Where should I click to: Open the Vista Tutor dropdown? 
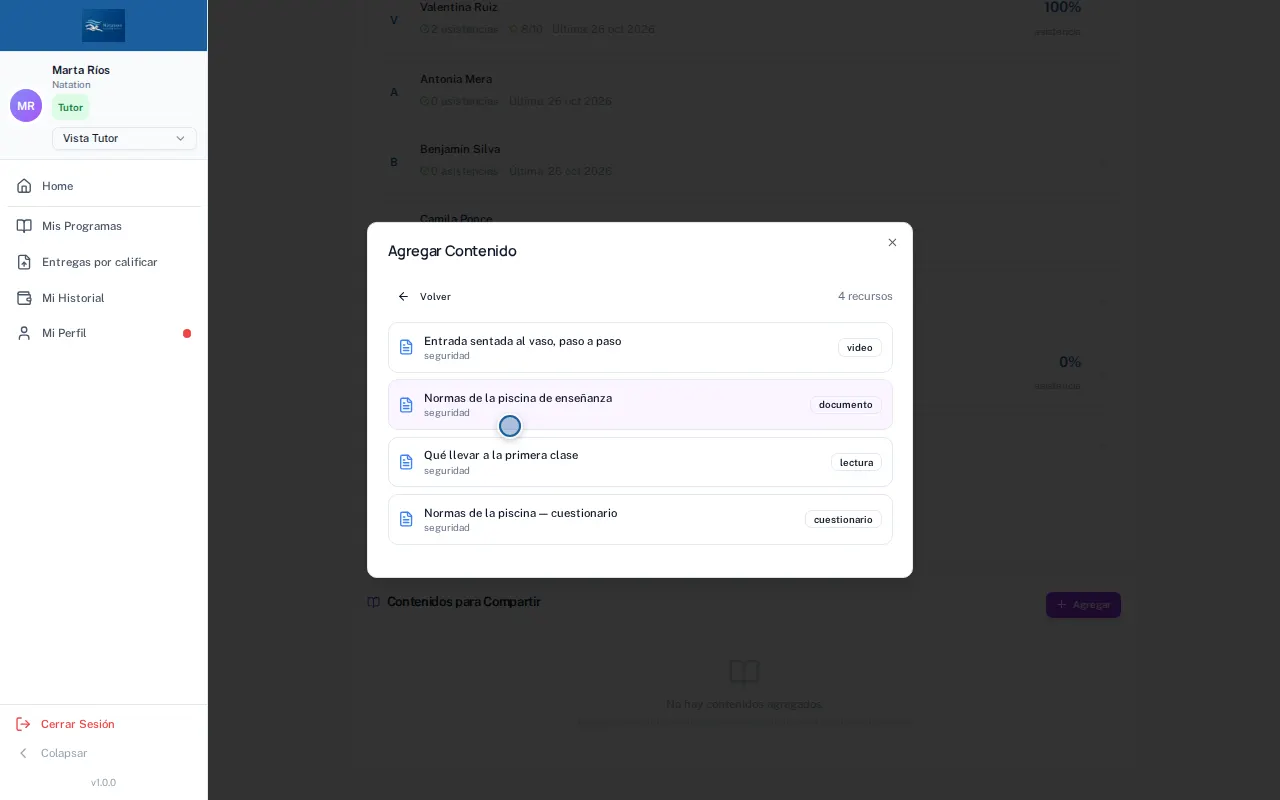tap(124, 138)
